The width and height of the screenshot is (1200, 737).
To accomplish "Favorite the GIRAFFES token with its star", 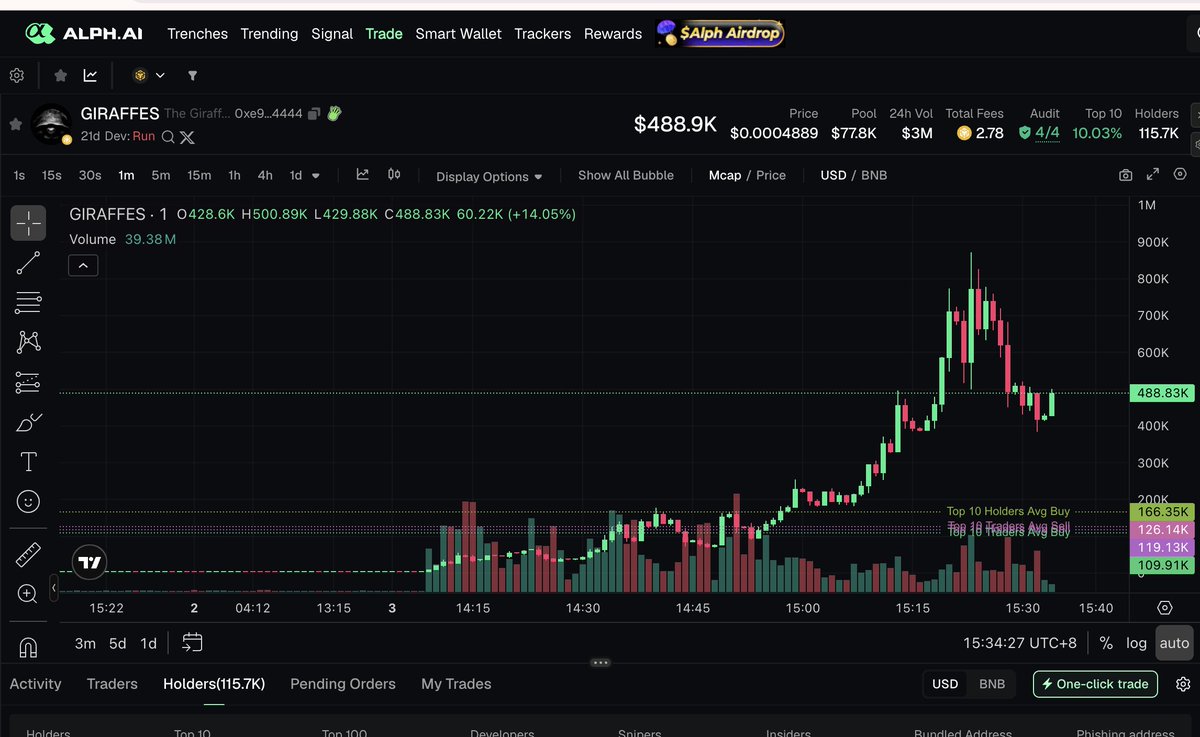I will pos(15,124).
